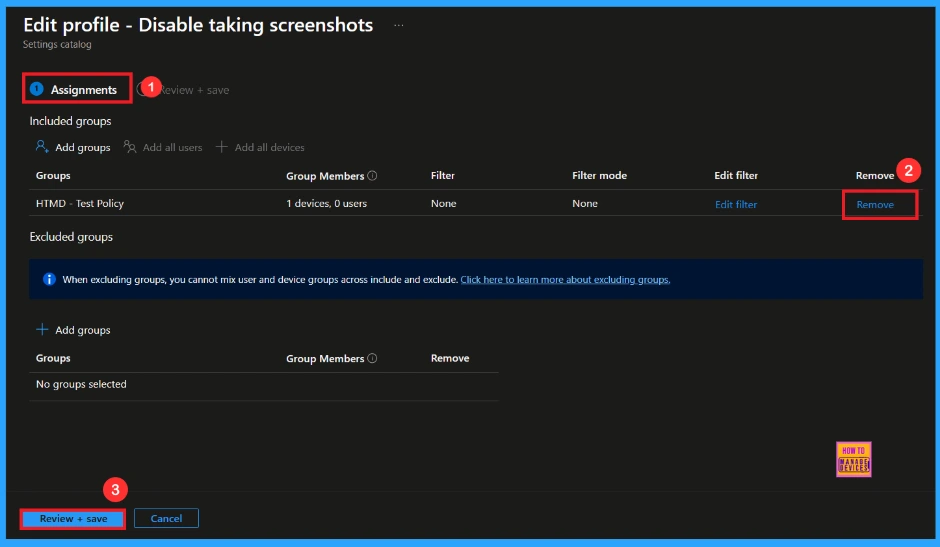Remove the HTMD - Test Policy group

pyautogui.click(x=875, y=205)
